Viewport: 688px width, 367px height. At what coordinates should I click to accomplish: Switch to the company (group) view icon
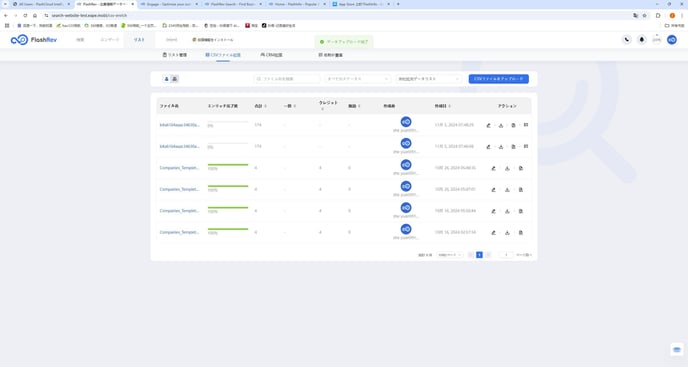174,79
